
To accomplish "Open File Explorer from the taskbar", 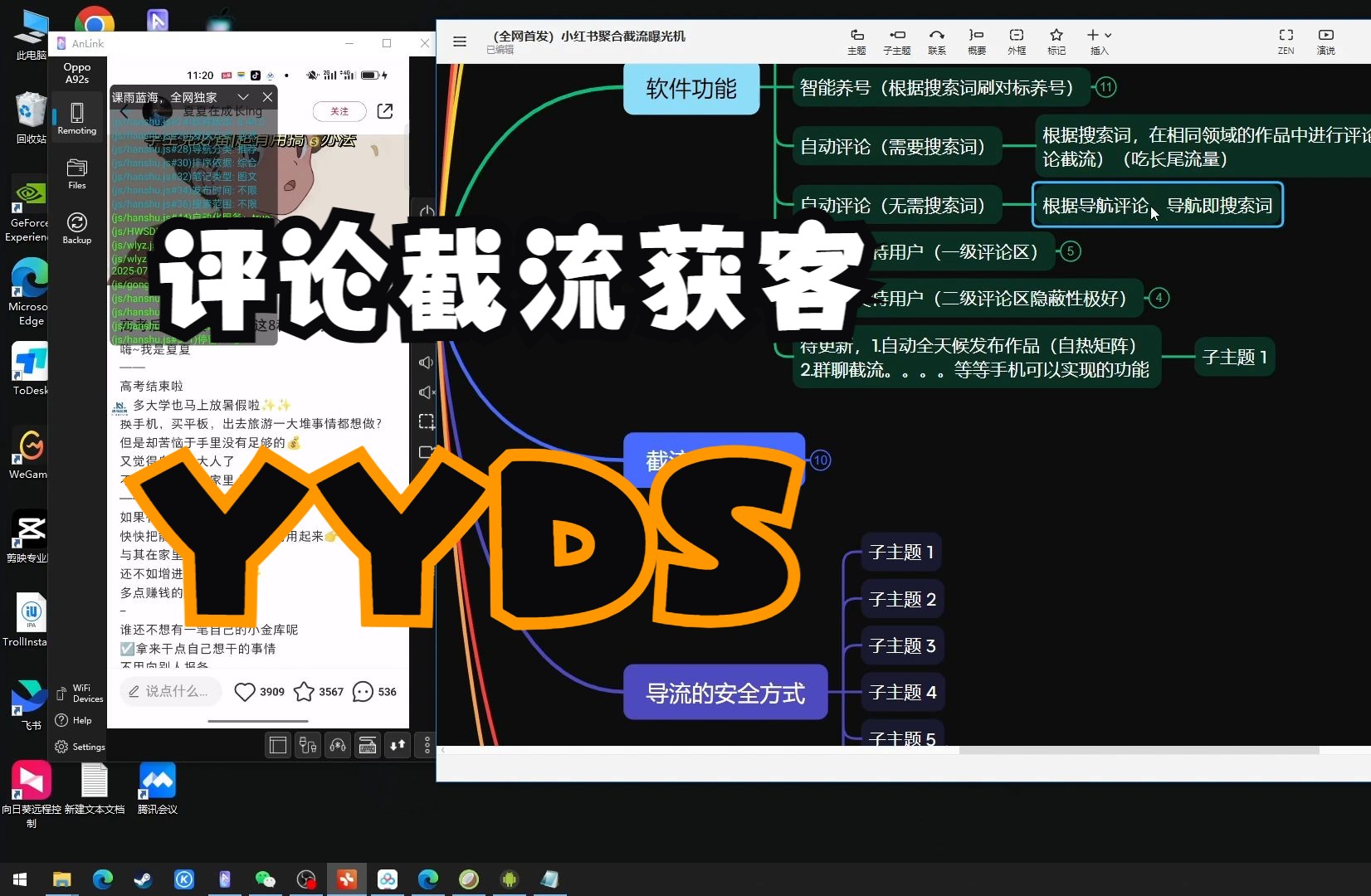I will (x=62, y=879).
